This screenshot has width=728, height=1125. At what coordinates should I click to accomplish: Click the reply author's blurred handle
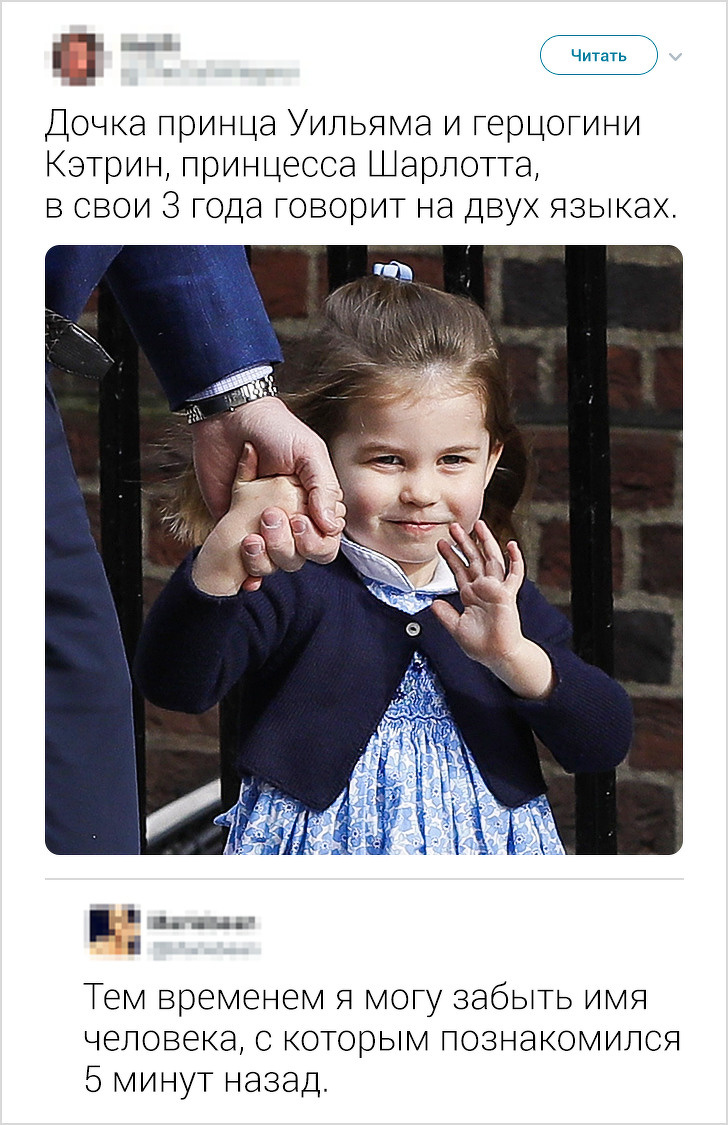click(204, 946)
